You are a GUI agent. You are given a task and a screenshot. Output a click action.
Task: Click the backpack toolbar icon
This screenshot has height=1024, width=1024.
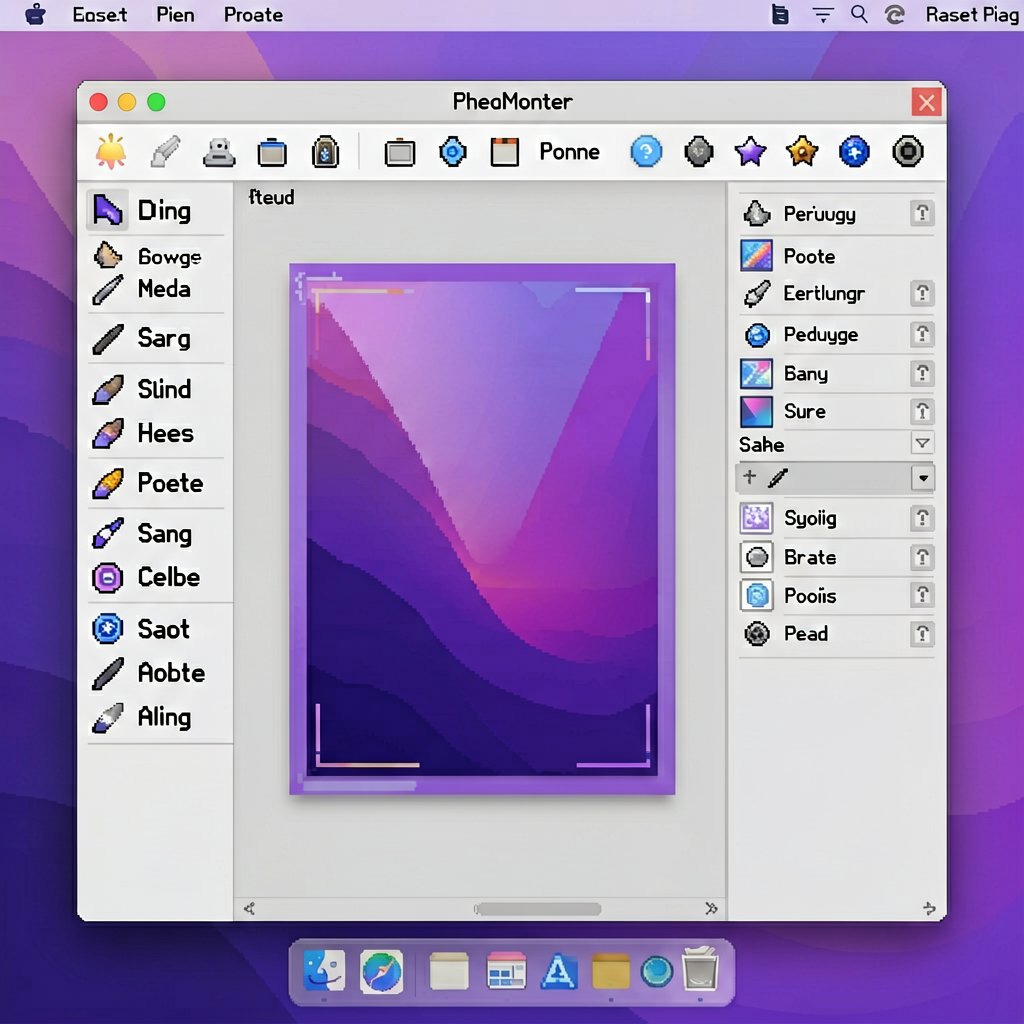[x=325, y=152]
